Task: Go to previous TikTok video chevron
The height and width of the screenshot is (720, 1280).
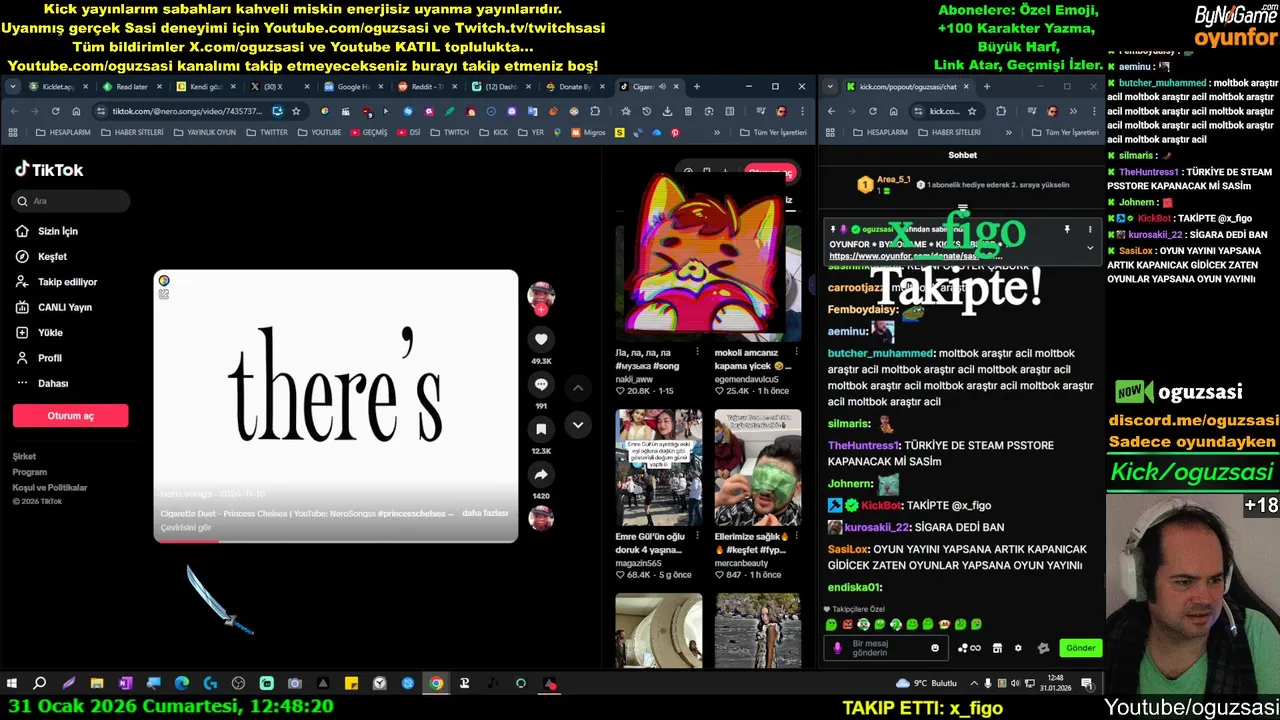Action: point(577,388)
